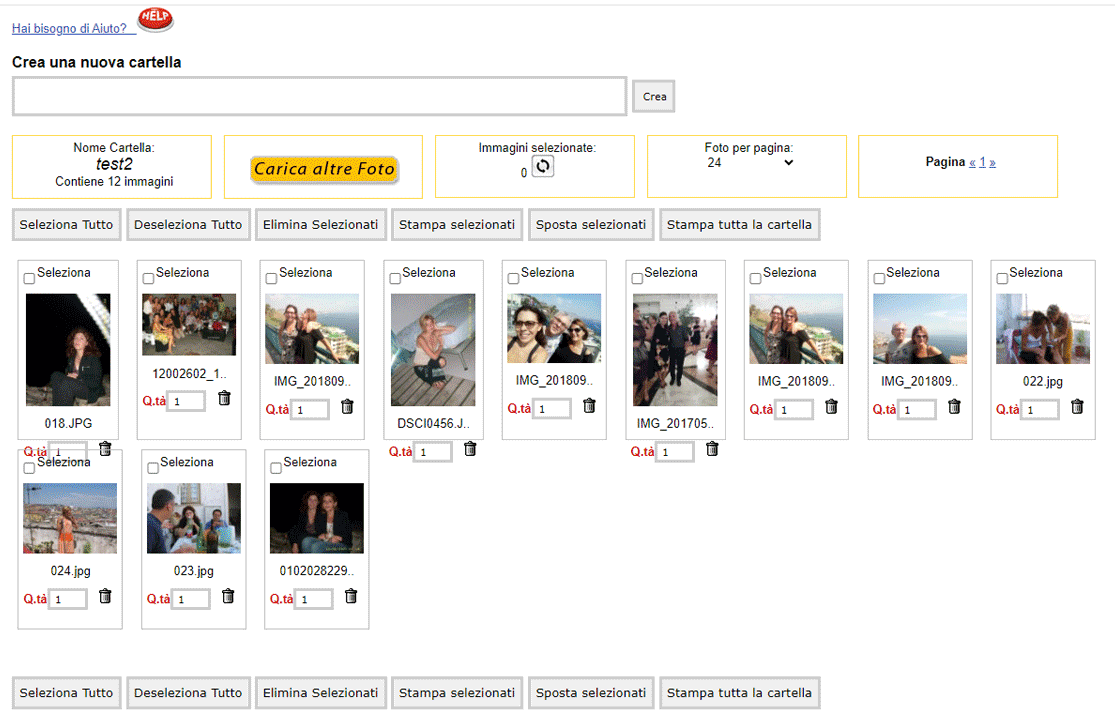
Task: Open the 12002602_1.. group photo thumbnail
Action: coord(189,325)
